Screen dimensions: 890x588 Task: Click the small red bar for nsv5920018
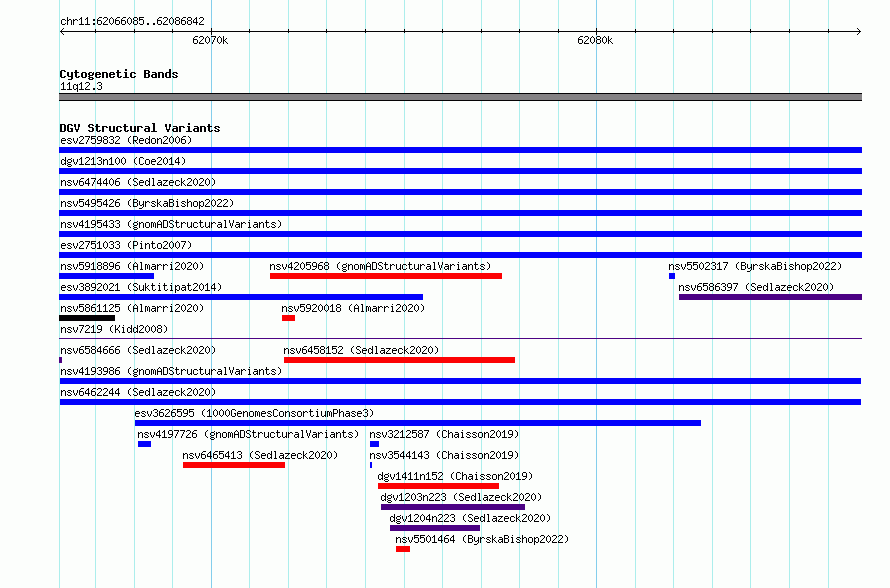tap(288, 318)
